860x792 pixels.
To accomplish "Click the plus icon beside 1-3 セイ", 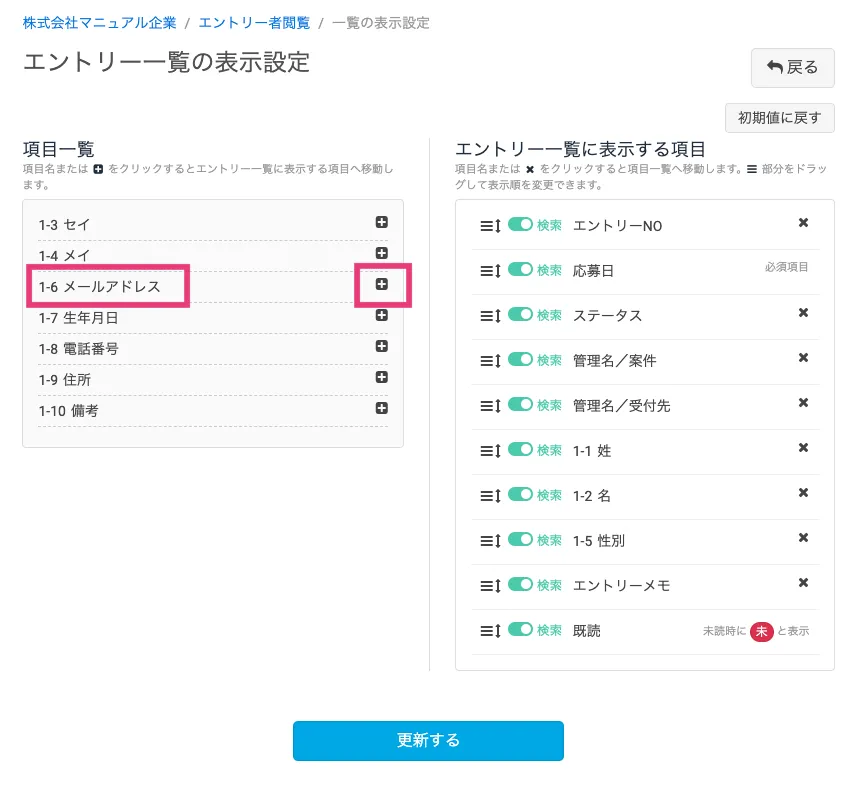I will 381,223.
